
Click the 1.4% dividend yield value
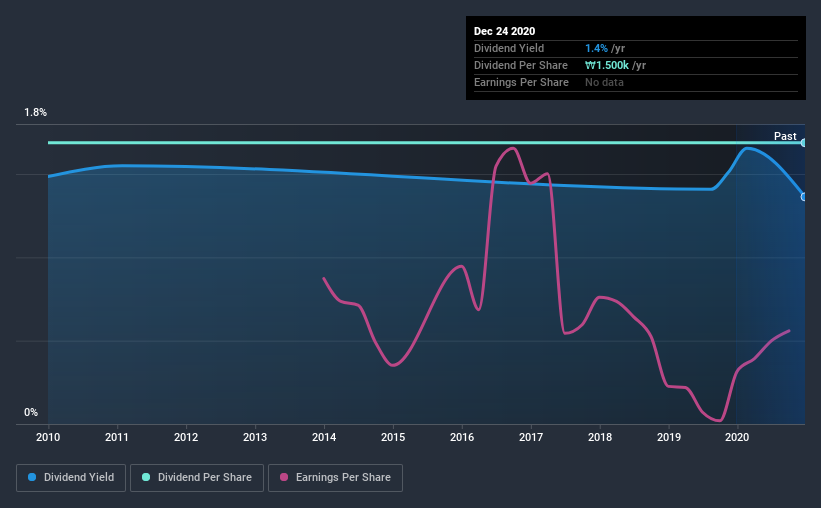click(596, 48)
